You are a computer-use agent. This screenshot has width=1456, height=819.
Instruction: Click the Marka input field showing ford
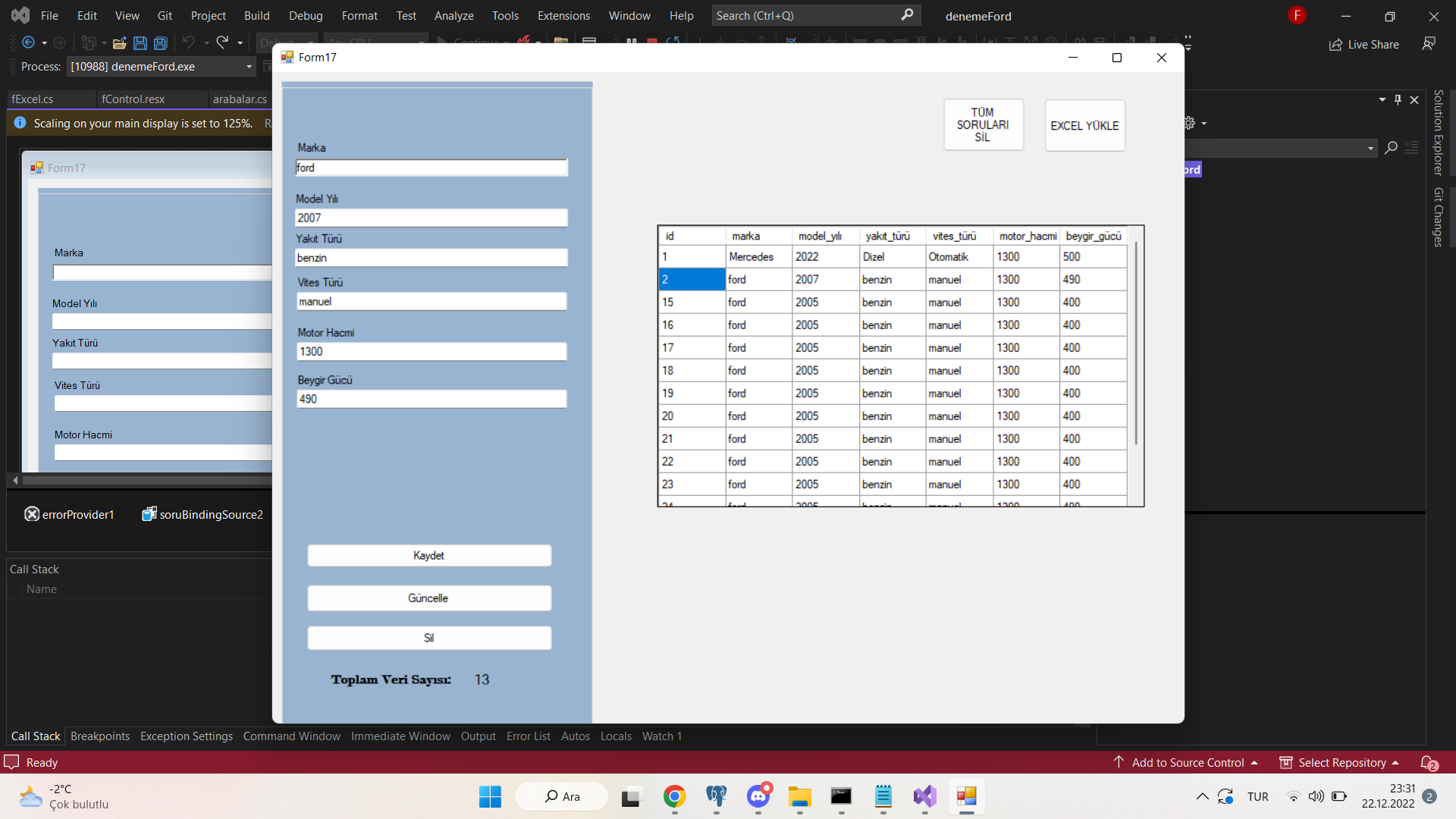[431, 168]
